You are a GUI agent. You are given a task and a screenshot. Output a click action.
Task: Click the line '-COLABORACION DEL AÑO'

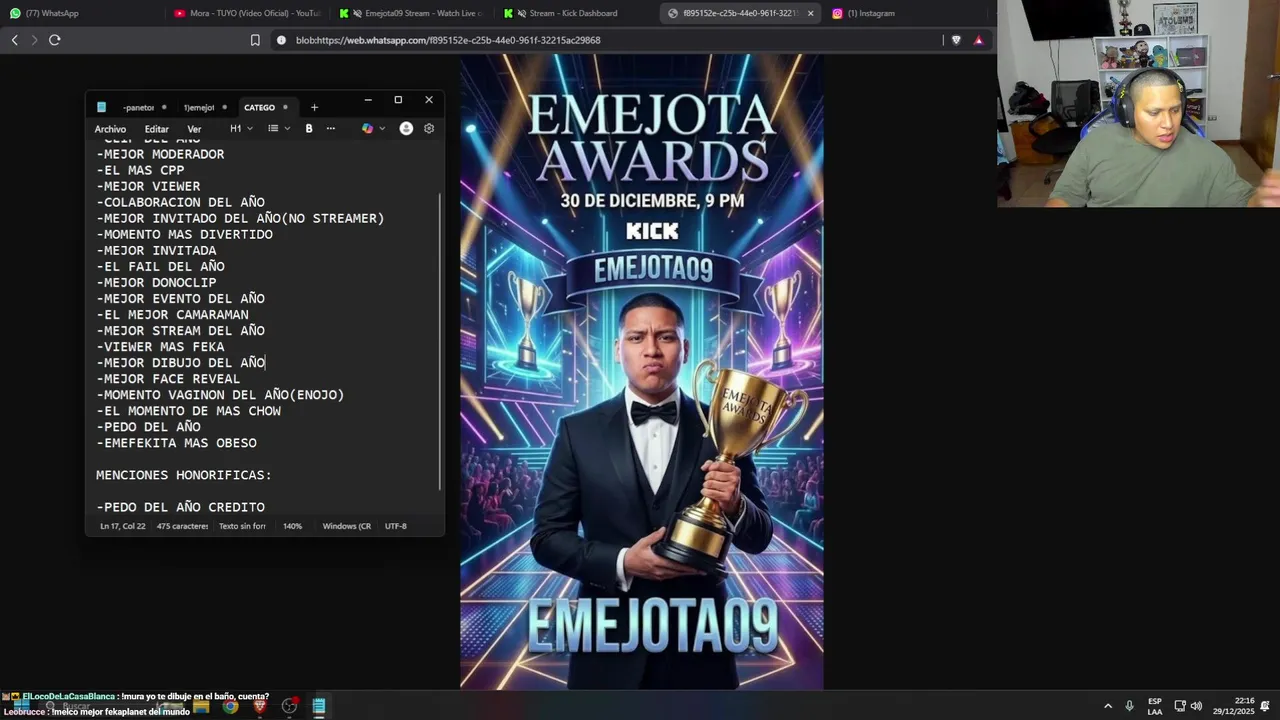[180, 202]
